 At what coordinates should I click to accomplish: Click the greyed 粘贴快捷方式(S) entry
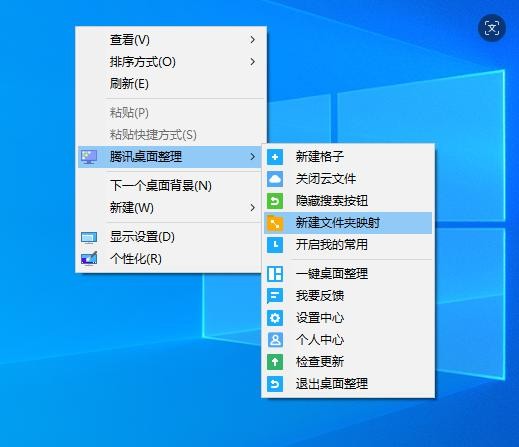[x=171, y=135]
